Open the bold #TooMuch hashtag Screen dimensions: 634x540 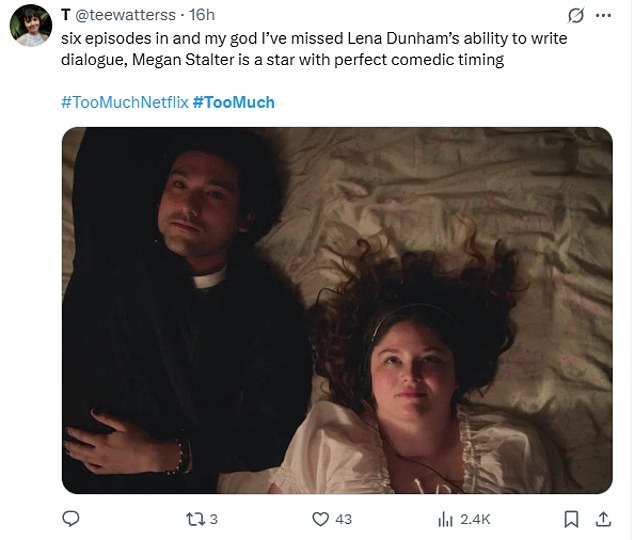point(234,102)
